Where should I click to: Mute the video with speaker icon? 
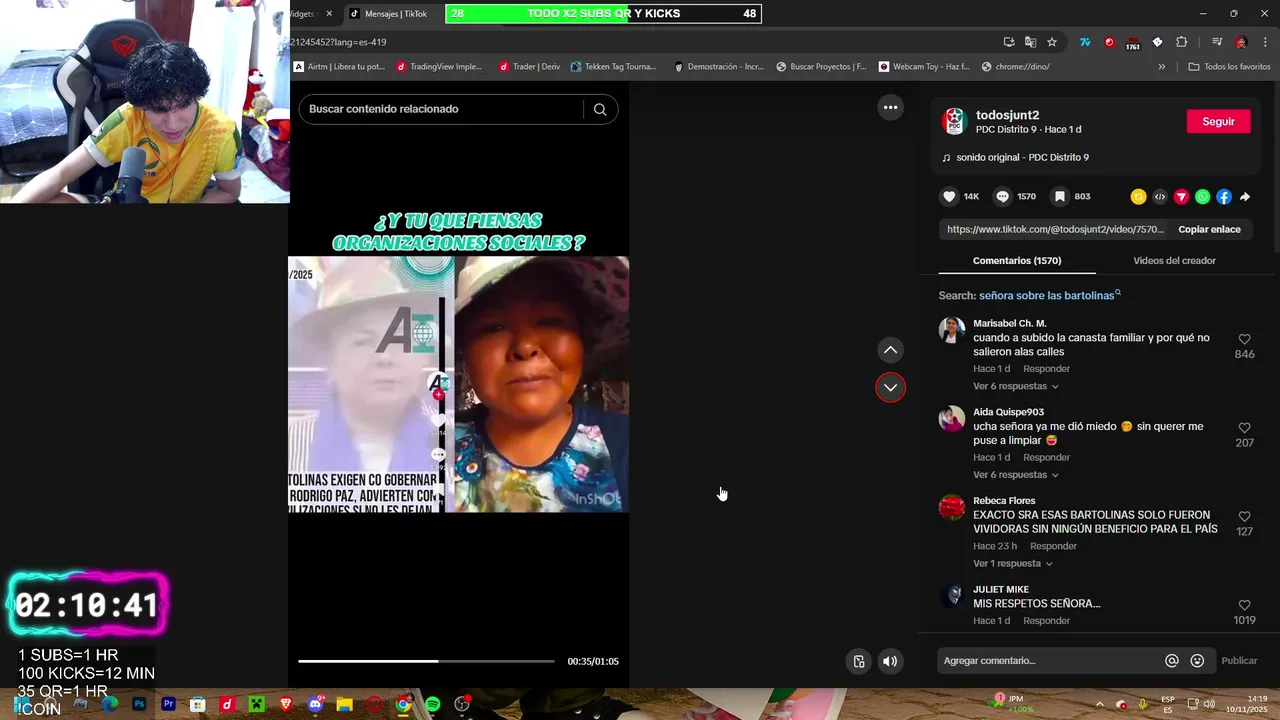tap(890, 661)
